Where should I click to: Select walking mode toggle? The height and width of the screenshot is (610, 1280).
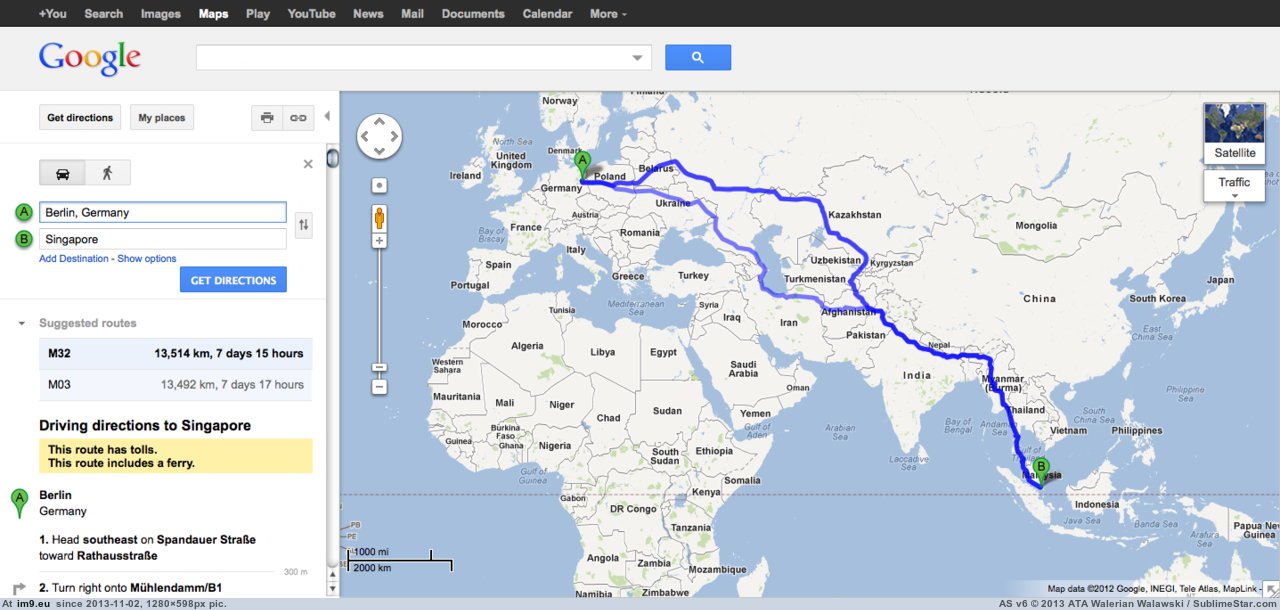tap(107, 173)
